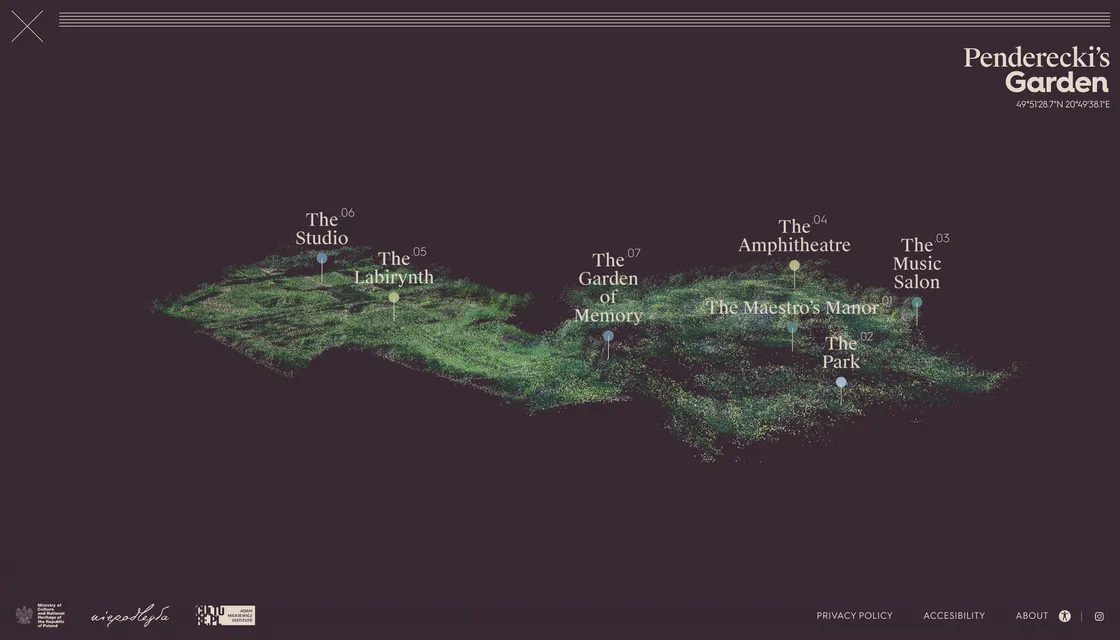This screenshot has width=1120, height=640.
Task: Click the niepodległa signature logo
Action: coord(129,615)
